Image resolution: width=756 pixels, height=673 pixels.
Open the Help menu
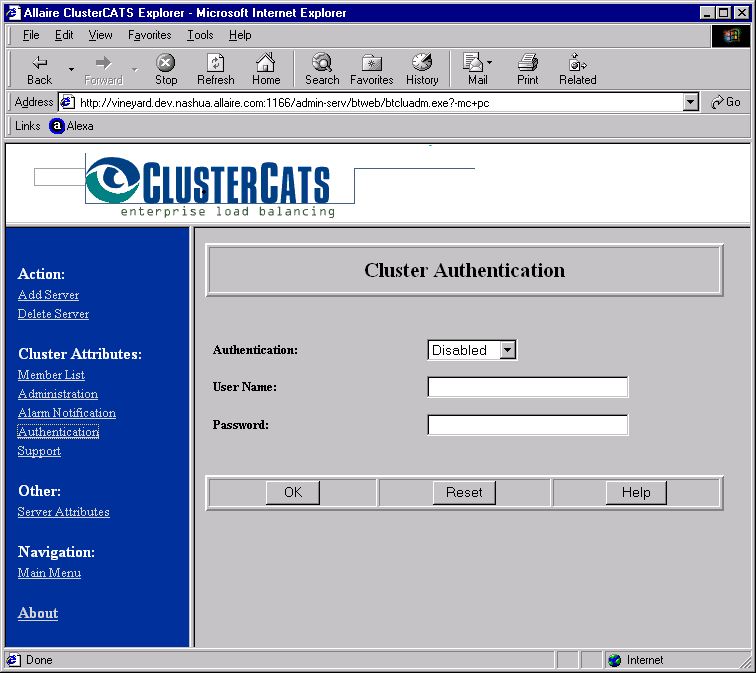pos(240,35)
